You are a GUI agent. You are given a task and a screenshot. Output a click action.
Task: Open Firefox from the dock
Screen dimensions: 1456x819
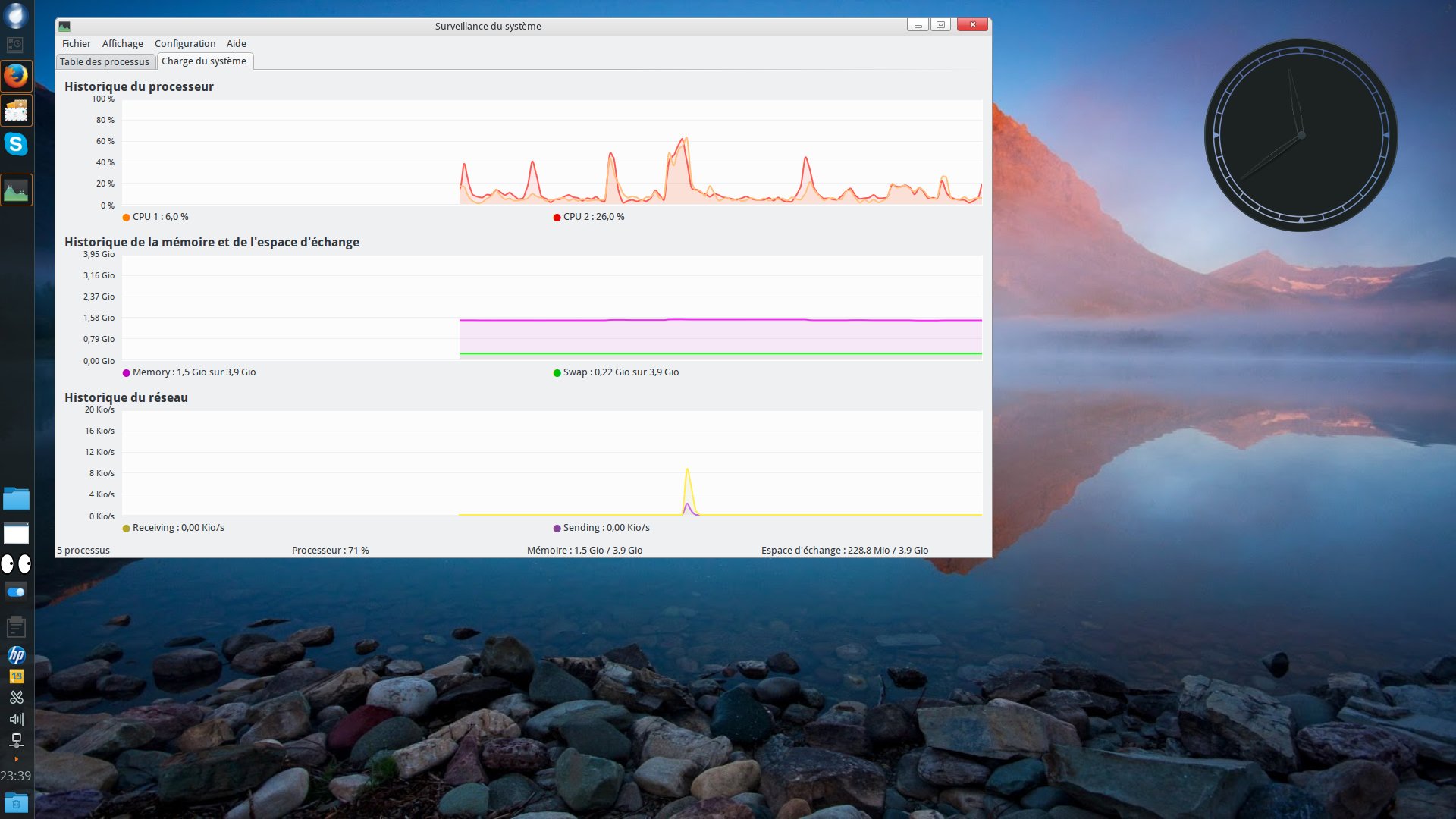[x=16, y=76]
